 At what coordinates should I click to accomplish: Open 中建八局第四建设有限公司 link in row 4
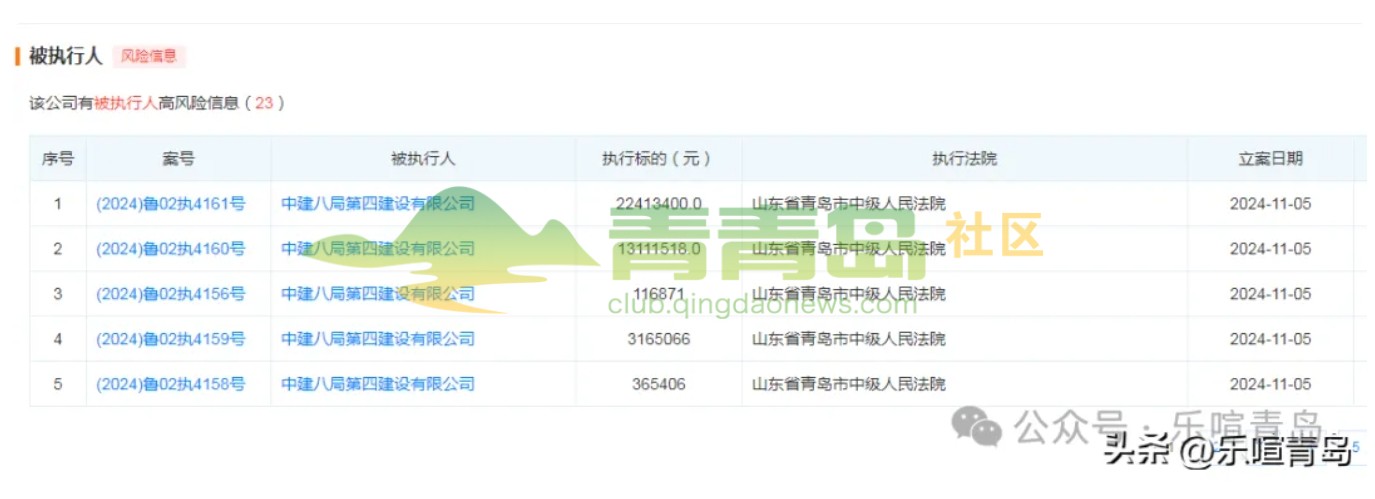pos(378,339)
